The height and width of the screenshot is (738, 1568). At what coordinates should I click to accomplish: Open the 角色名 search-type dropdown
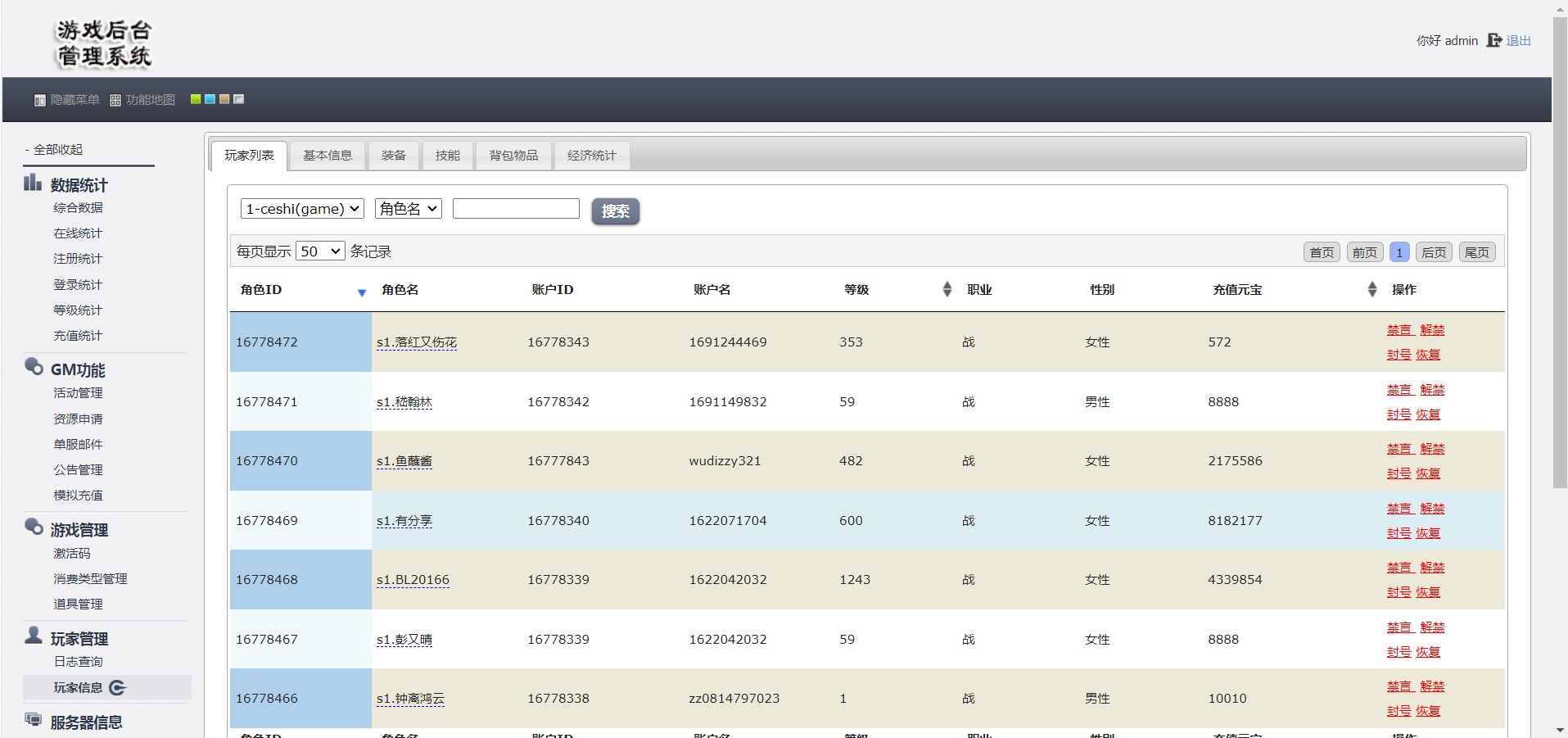[408, 209]
